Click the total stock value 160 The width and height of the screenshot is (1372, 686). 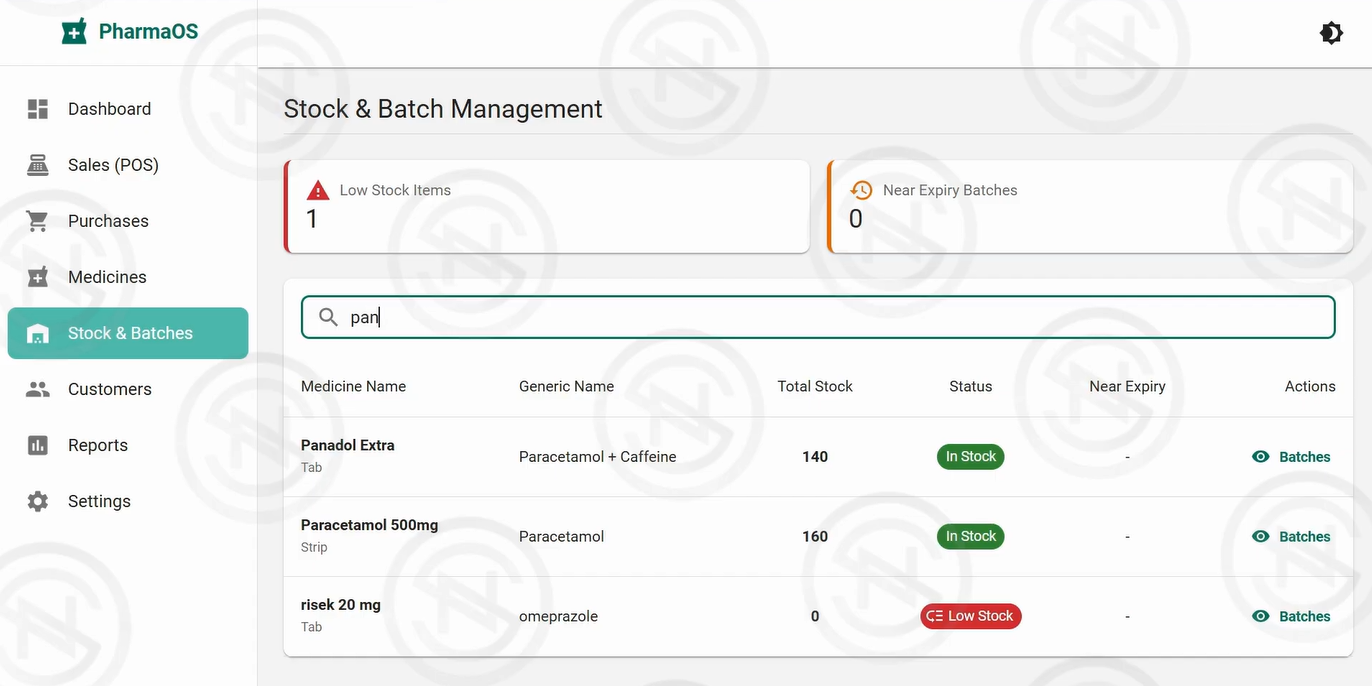(x=815, y=536)
